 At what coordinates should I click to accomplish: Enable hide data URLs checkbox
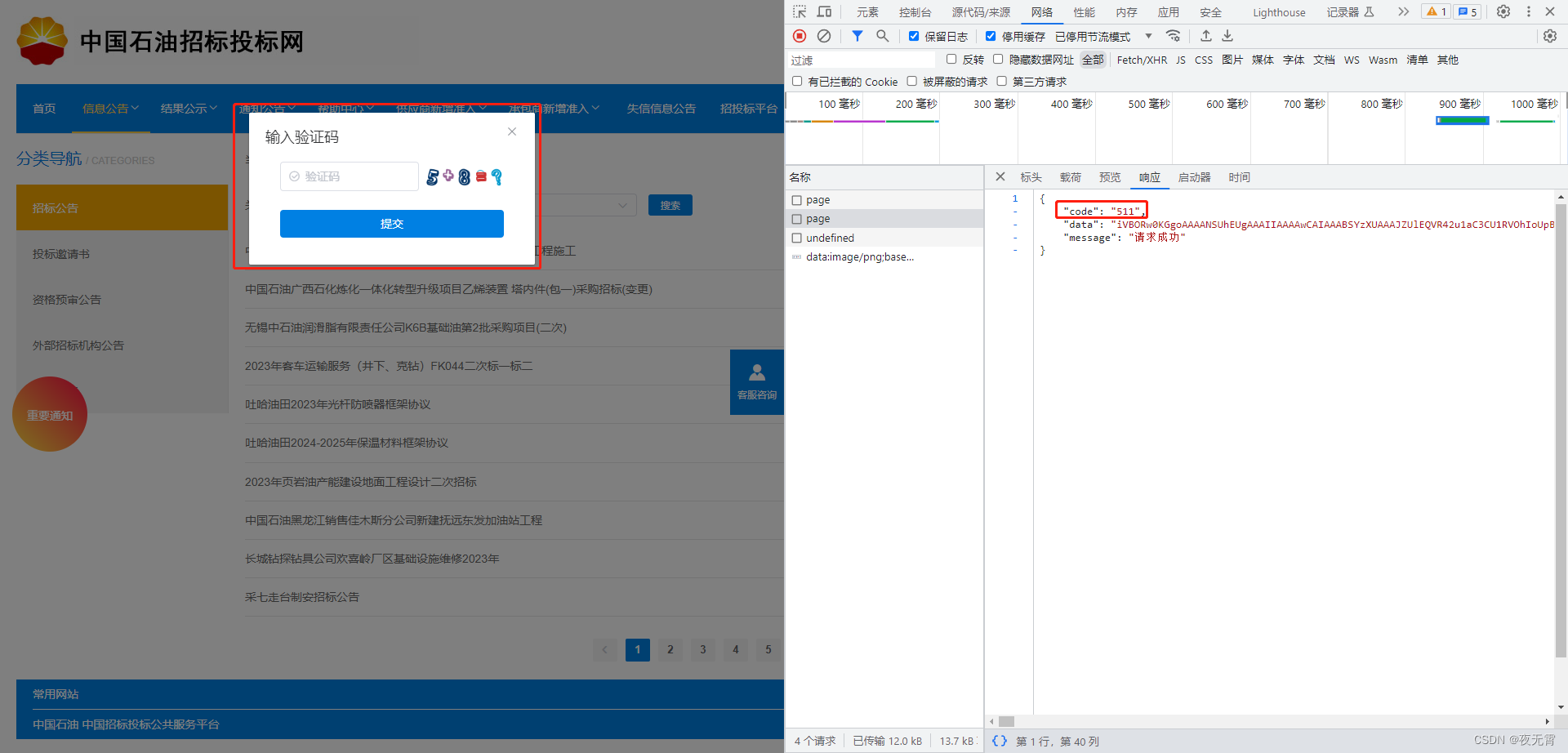pos(998,59)
